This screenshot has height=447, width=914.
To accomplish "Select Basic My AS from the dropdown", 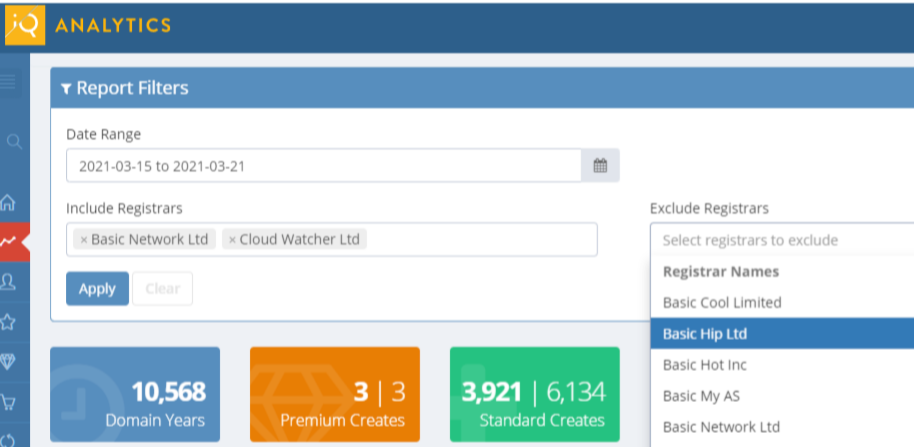I will pyautogui.click(x=782, y=396).
